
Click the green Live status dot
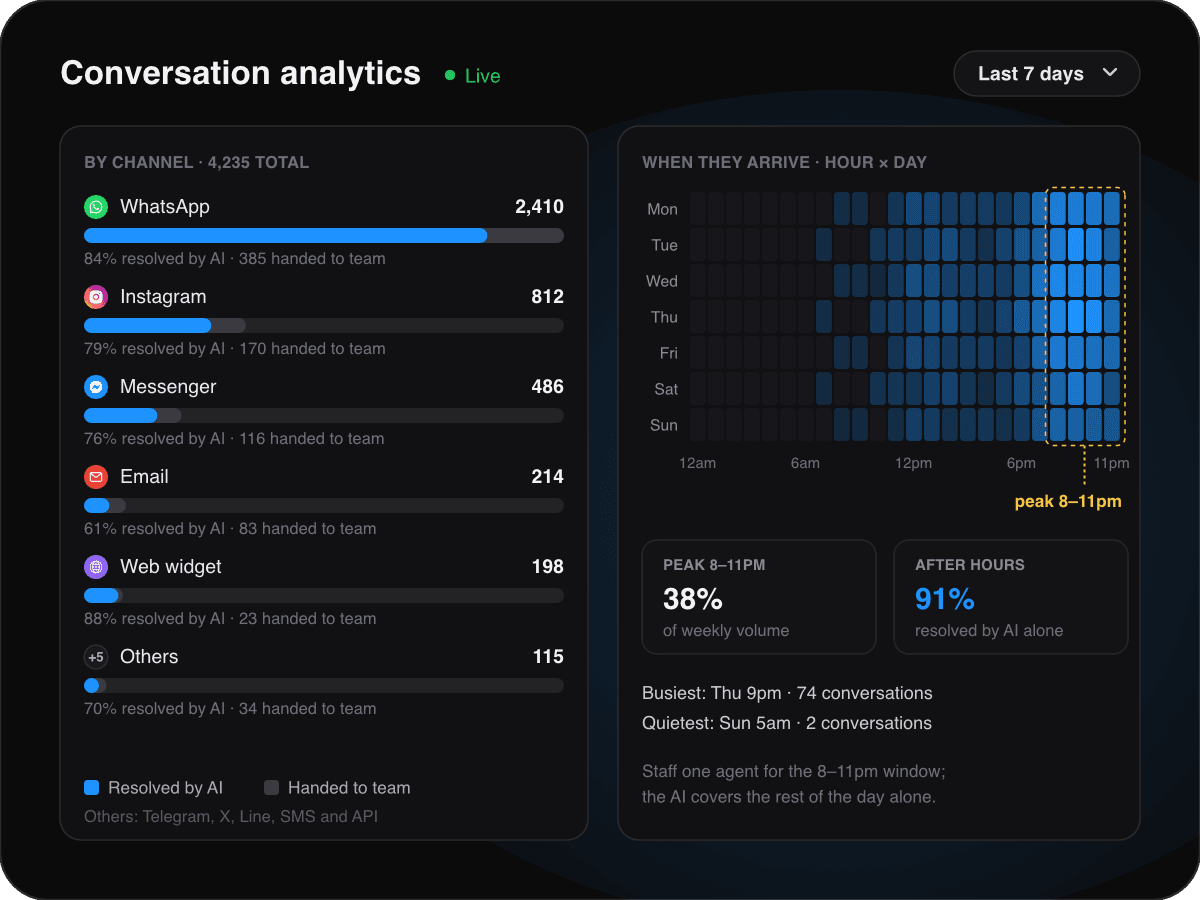(450, 75)
